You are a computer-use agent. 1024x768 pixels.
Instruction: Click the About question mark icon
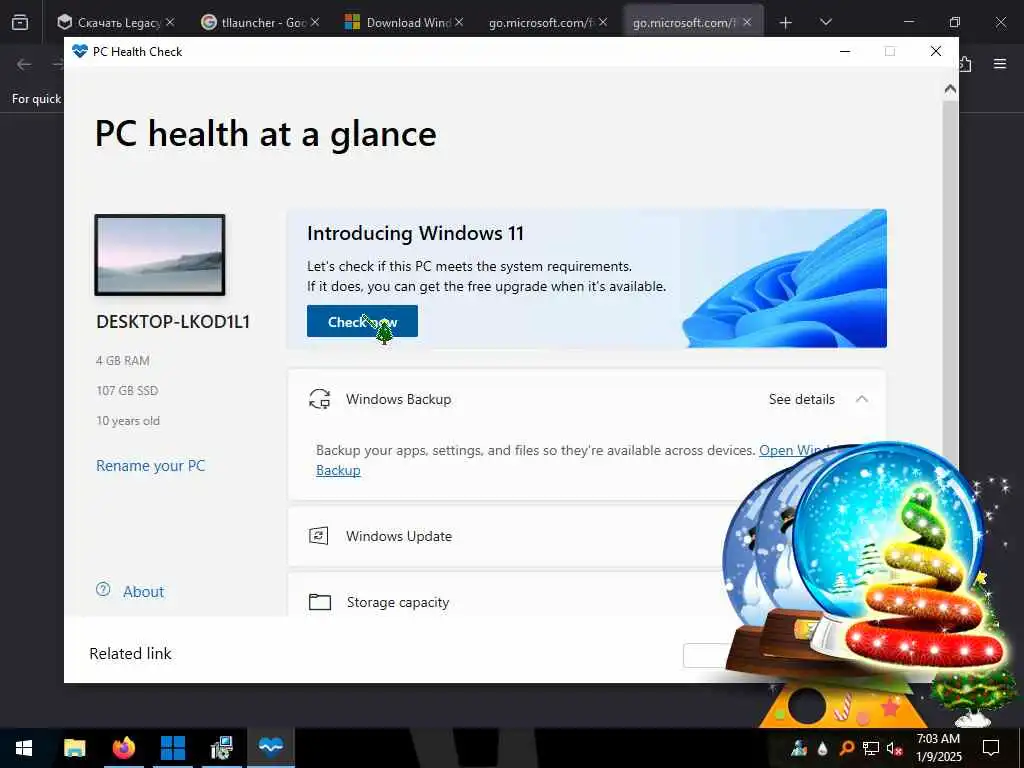click(x=103, y=590)
